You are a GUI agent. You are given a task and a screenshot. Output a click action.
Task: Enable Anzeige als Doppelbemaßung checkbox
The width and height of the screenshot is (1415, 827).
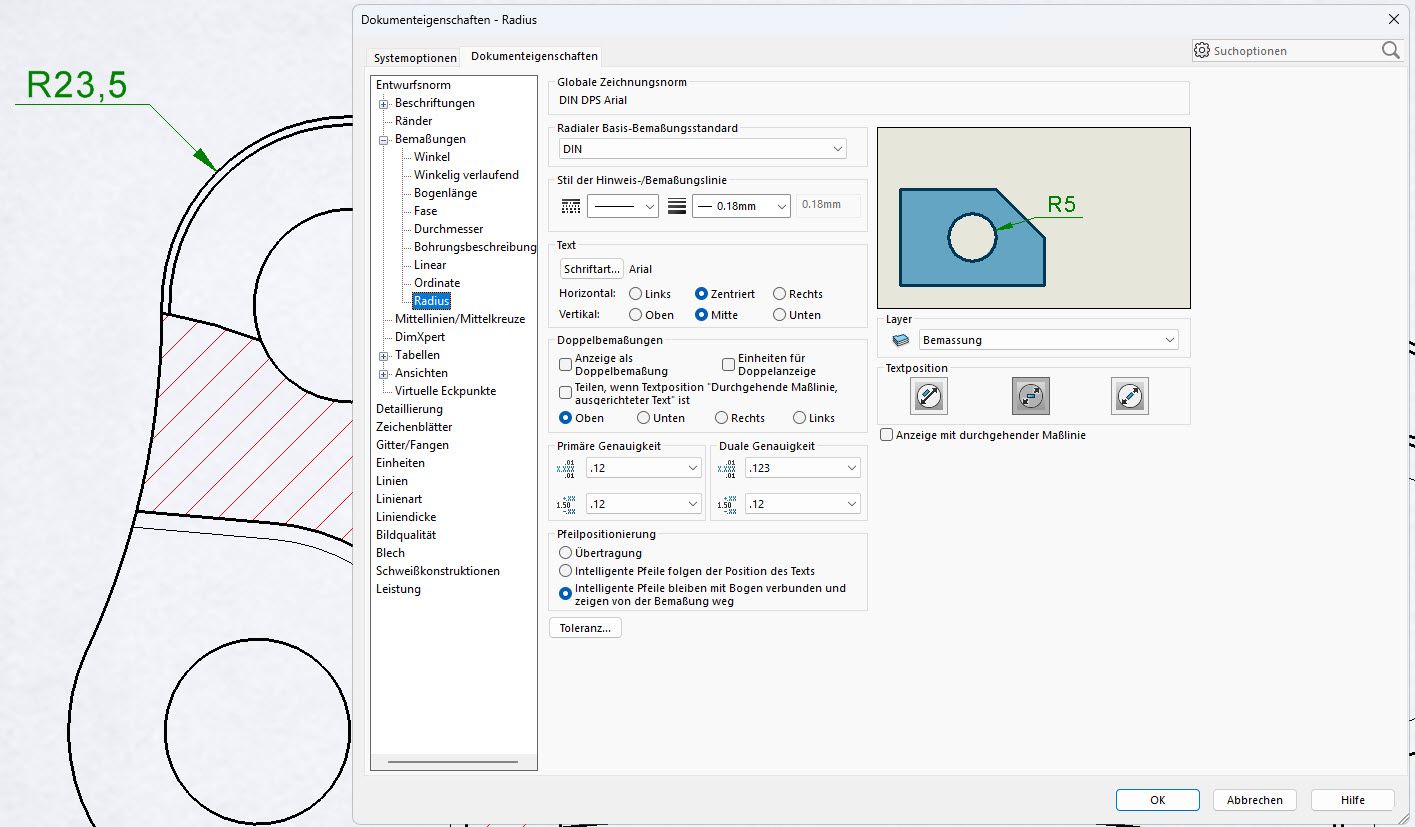tap(566, 365)
